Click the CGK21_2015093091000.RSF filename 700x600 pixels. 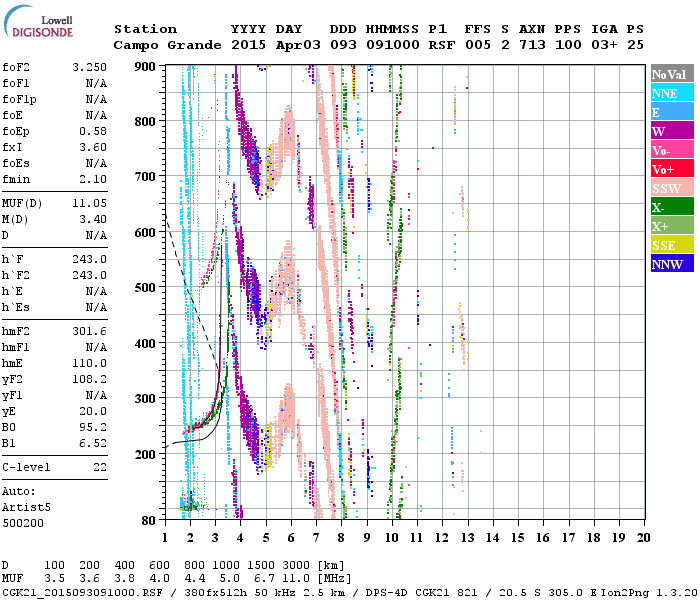click(x=83, y=592)
